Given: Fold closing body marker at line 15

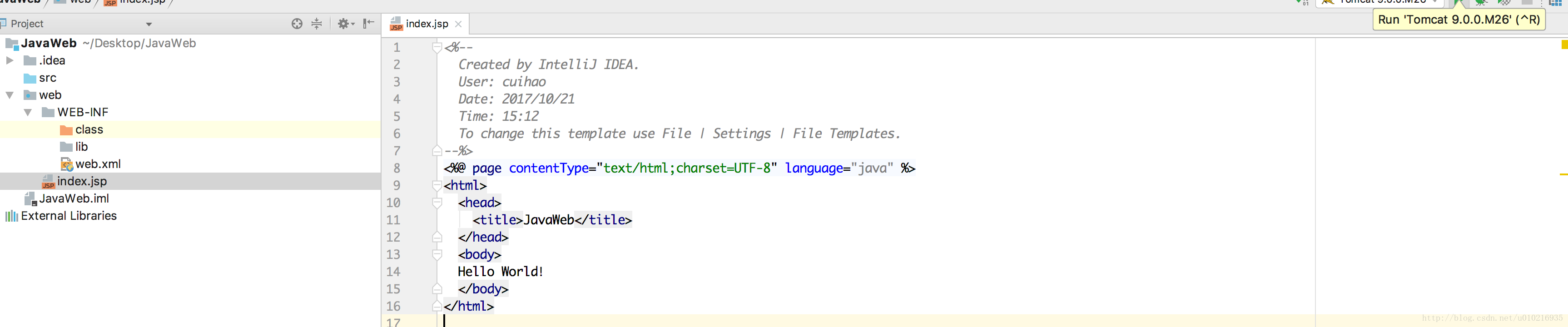Looking at the screenshot, I should [x=437, y=289].
